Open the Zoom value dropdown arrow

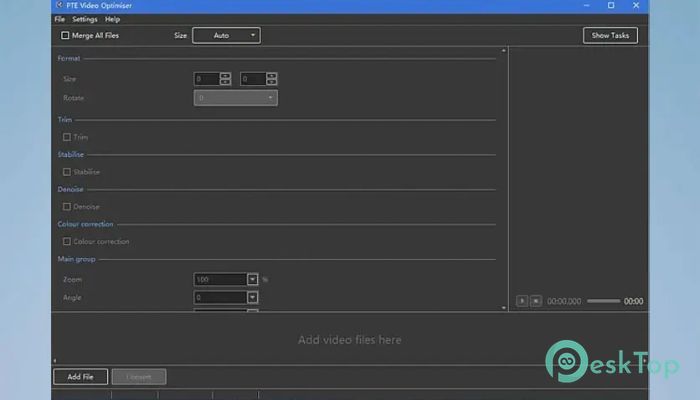pyautogui.click(x=253, y=279)
